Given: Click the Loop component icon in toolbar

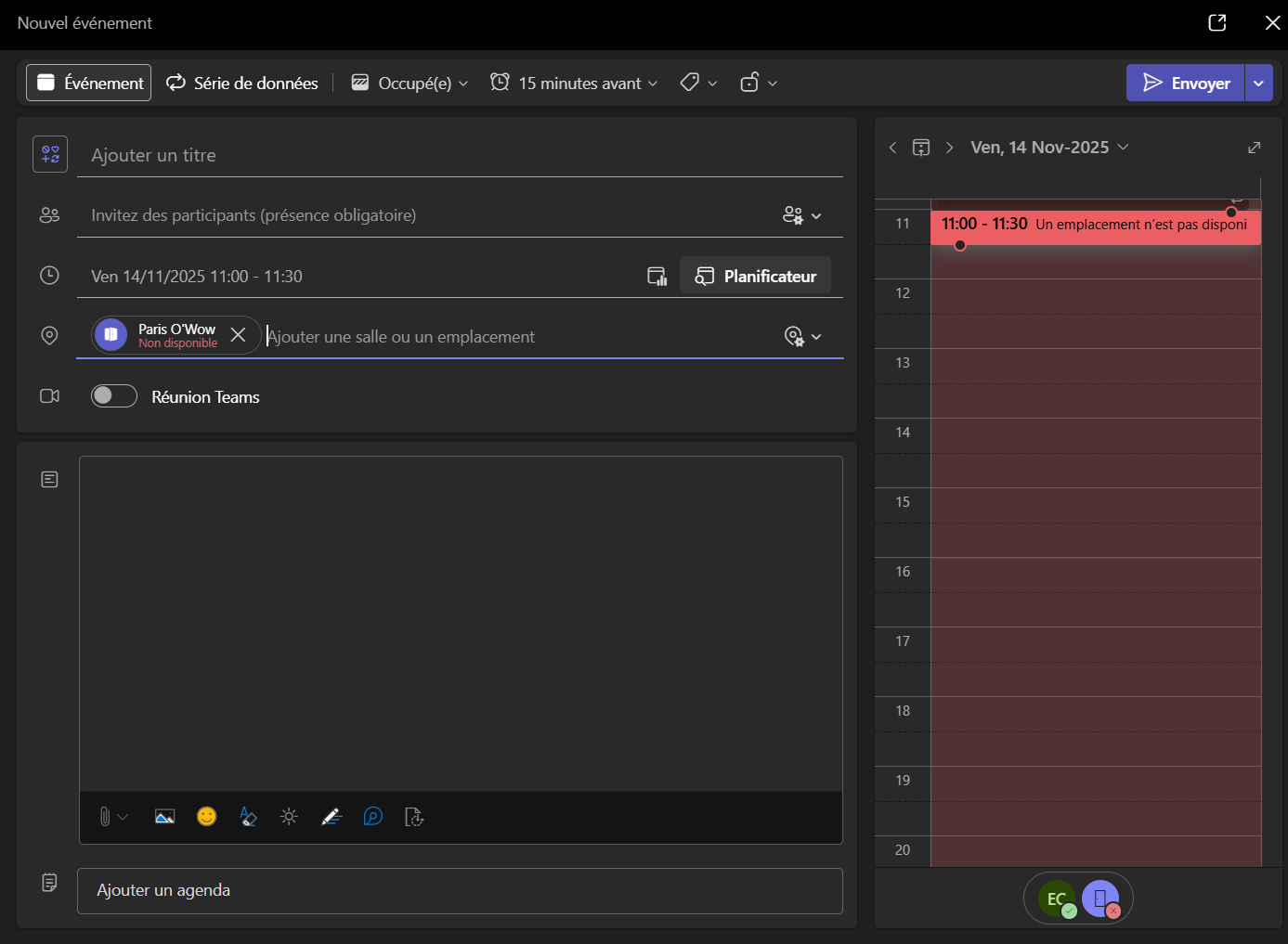Looking at the screenshot, I should [x=372, y=817].
